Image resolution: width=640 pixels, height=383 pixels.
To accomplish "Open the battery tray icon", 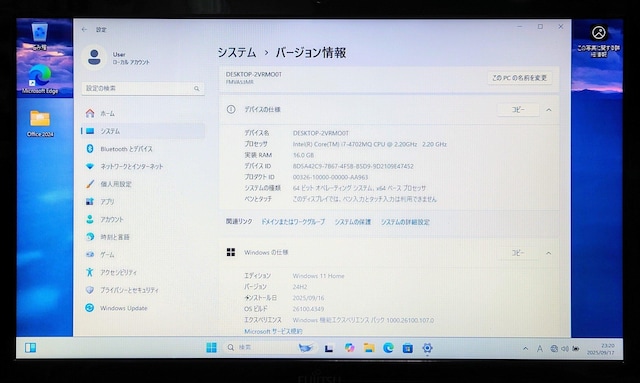I will [x=576, y=348].
